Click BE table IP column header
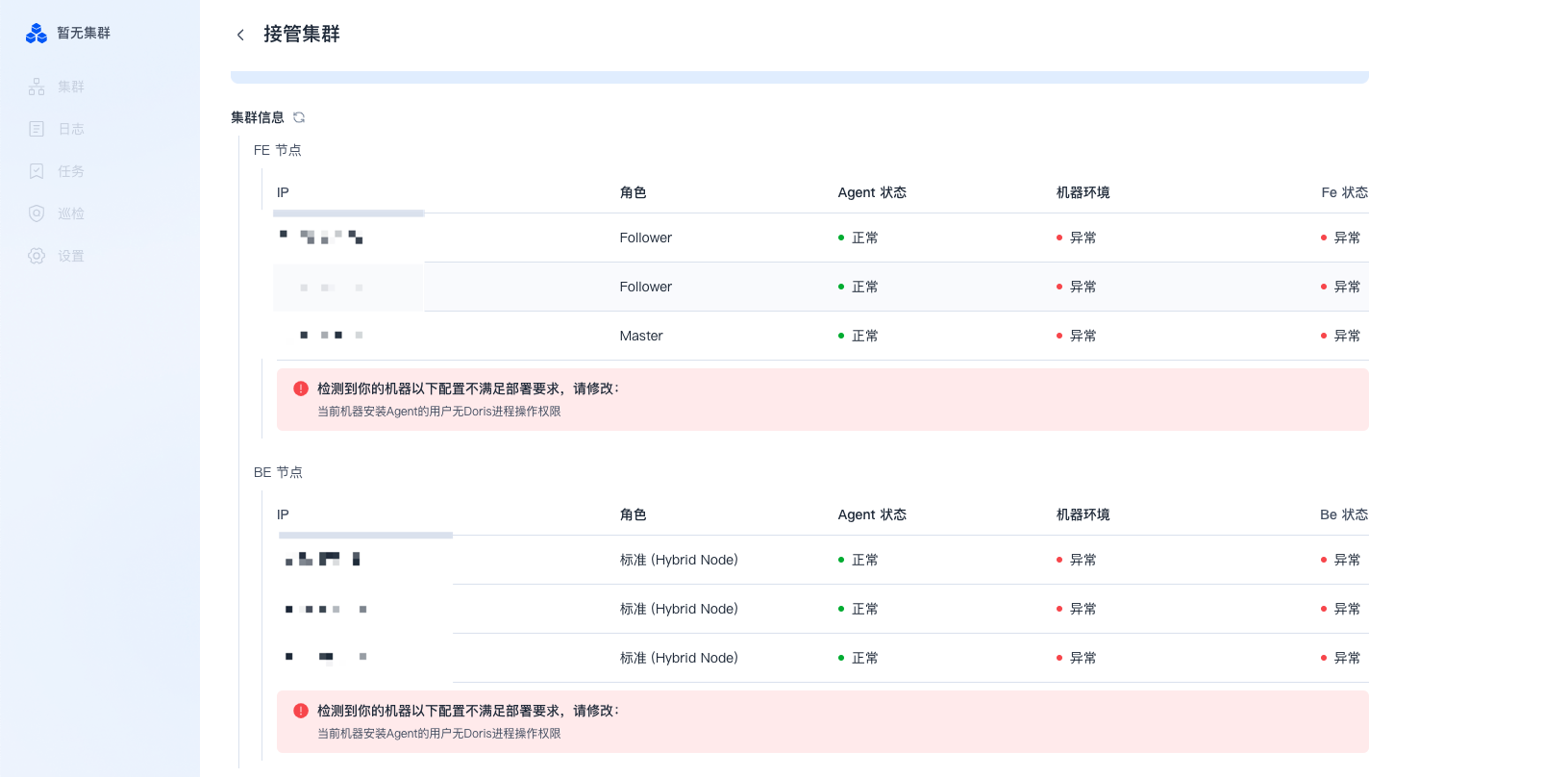Viewport: 1568px width, 777px height. pos(283,514)
